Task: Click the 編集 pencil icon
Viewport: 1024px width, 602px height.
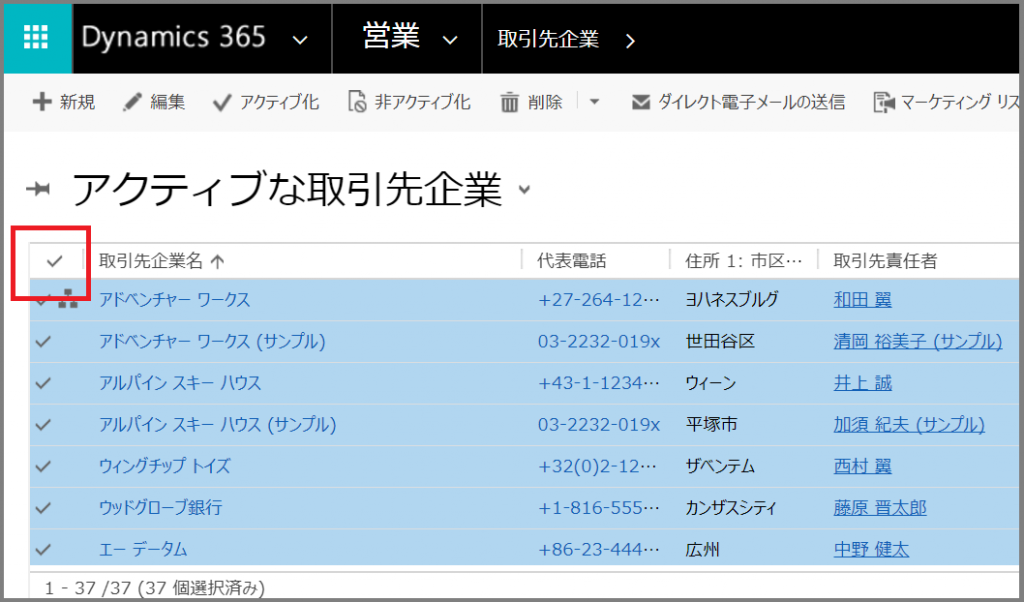Action: [132, 102]
